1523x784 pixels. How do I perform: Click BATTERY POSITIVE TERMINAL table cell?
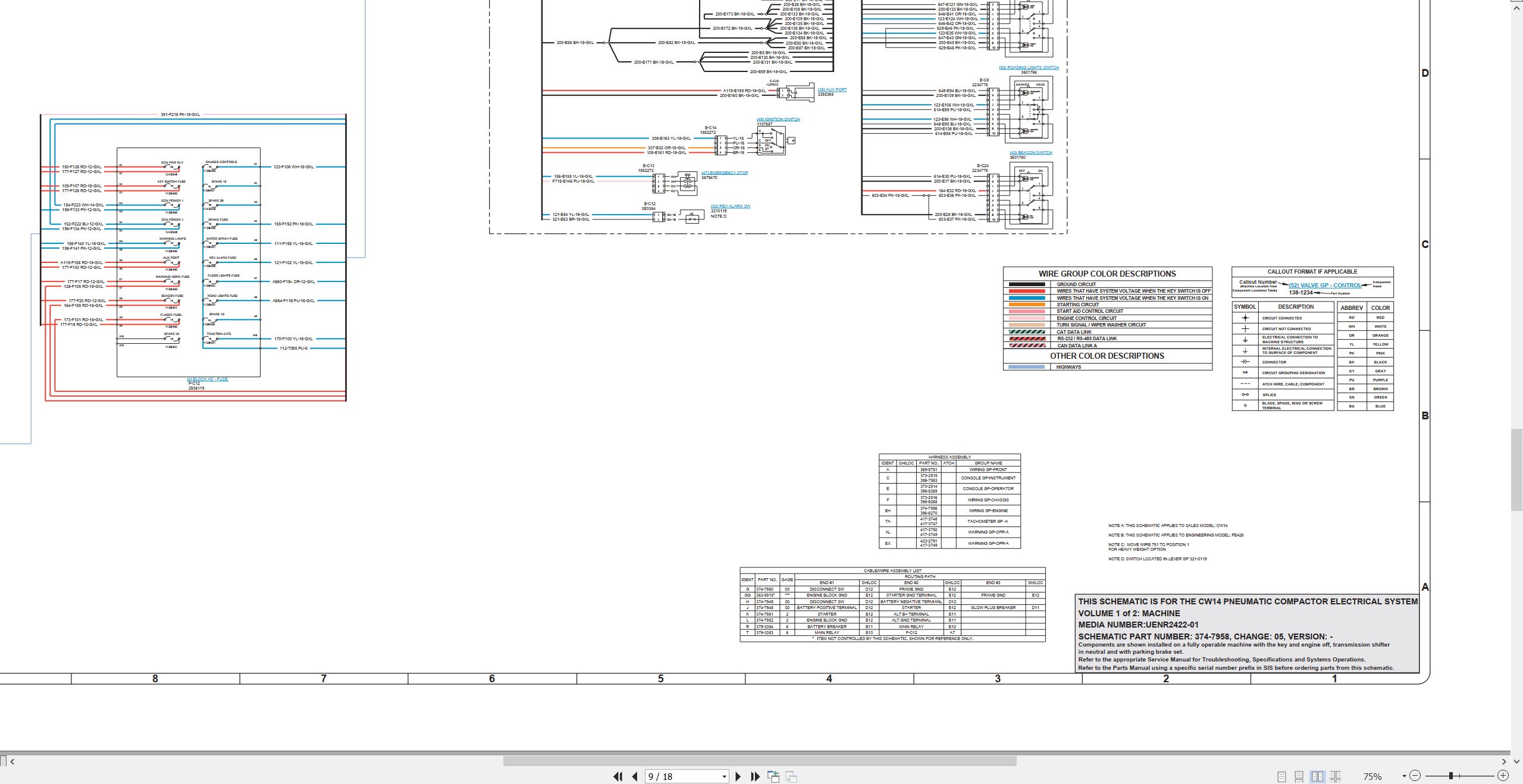tap(827, 608)
